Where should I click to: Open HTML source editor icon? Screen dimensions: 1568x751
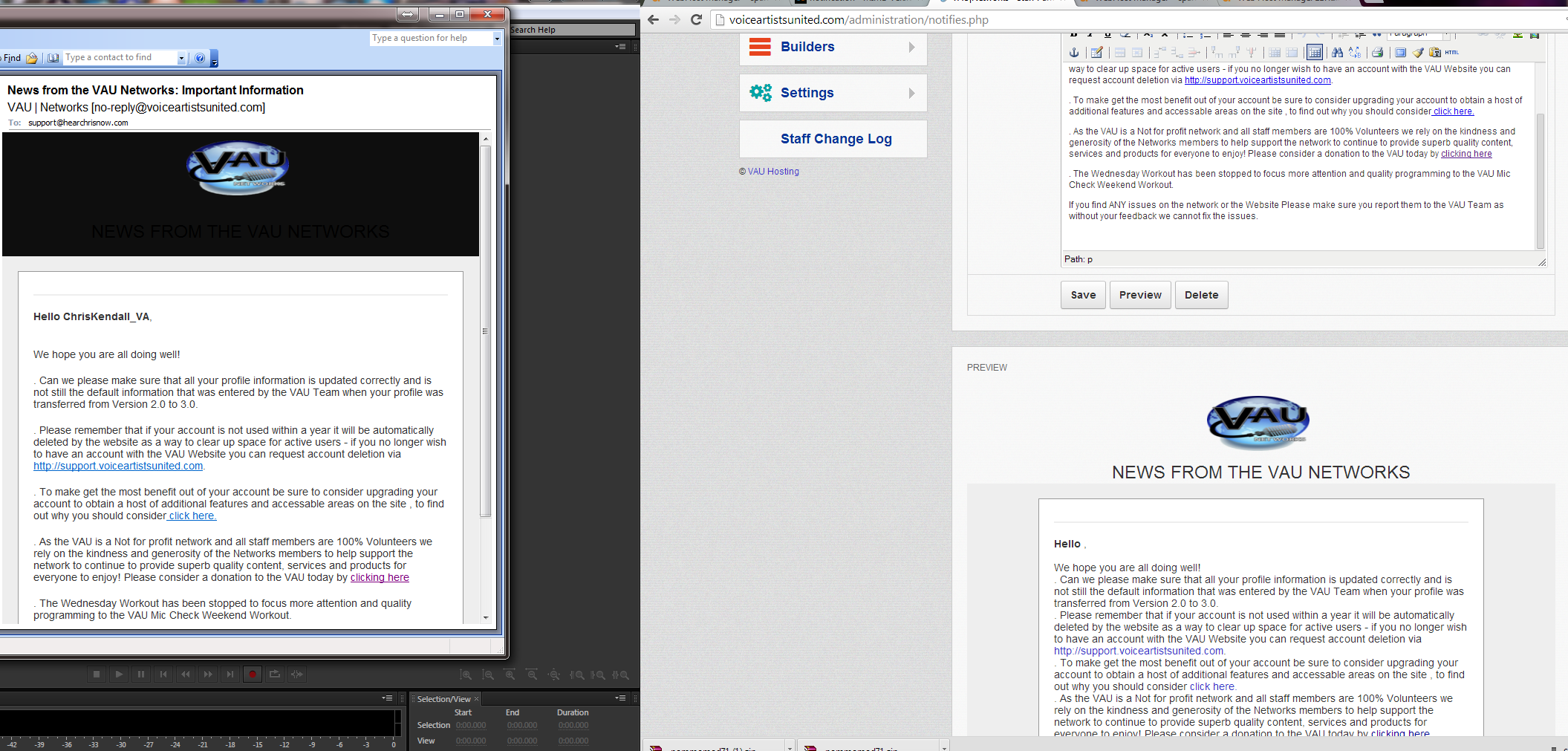click(1452, 53)
